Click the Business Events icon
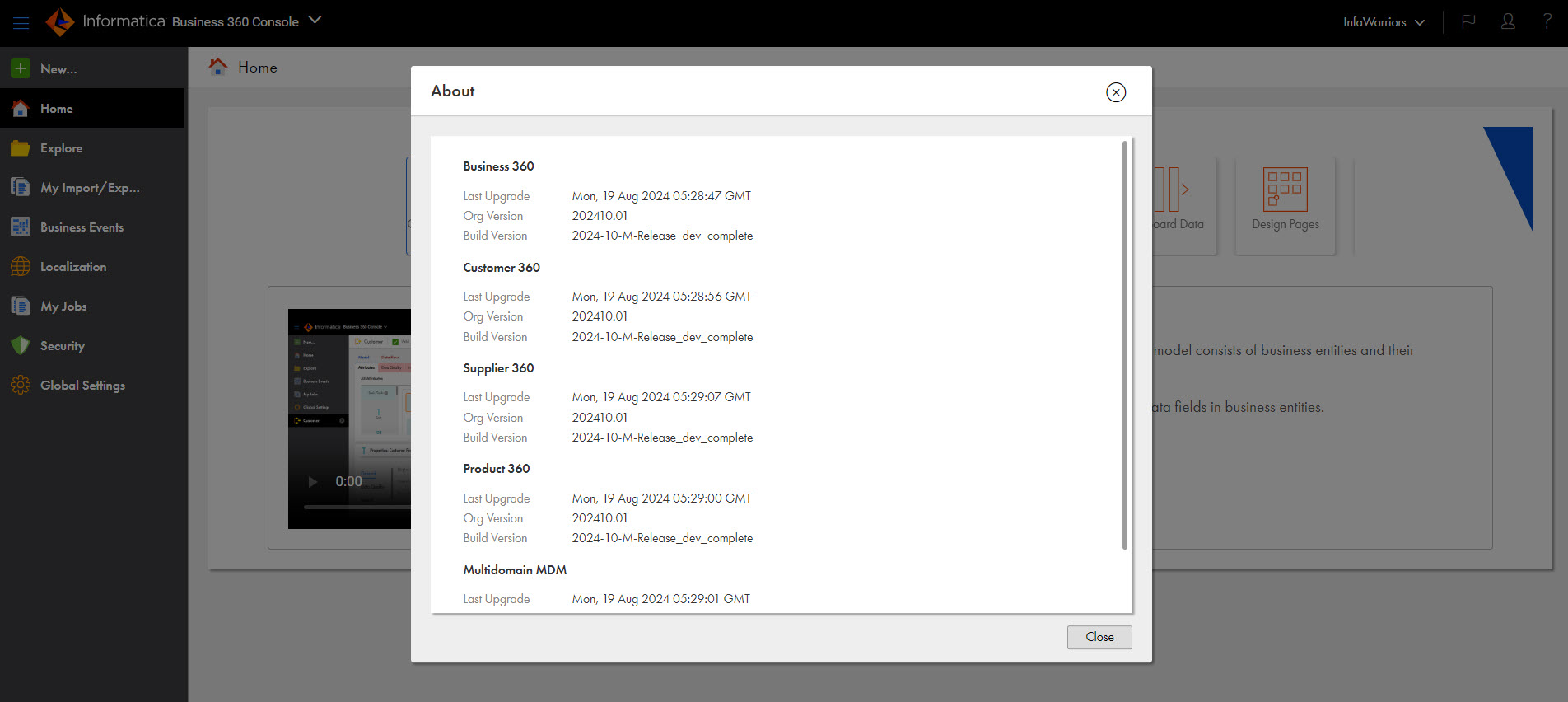 [x=21, y=227]
